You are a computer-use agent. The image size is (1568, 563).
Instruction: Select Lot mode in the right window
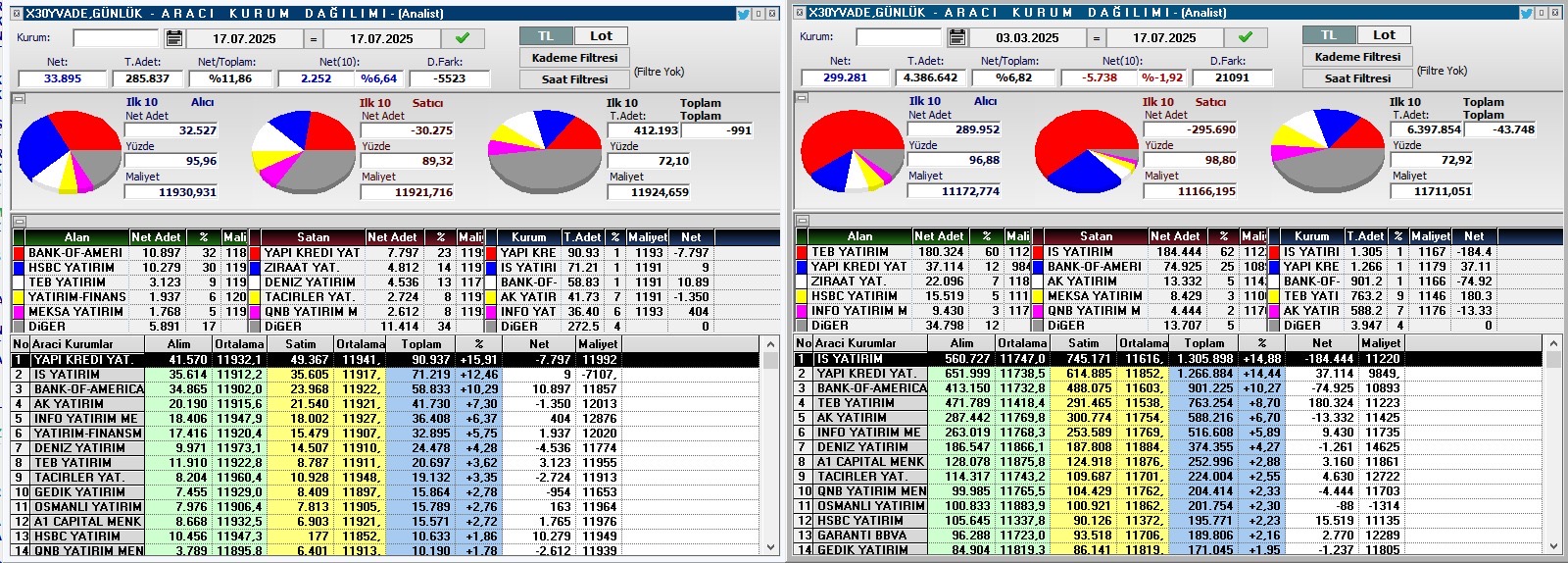point(1384,34)
